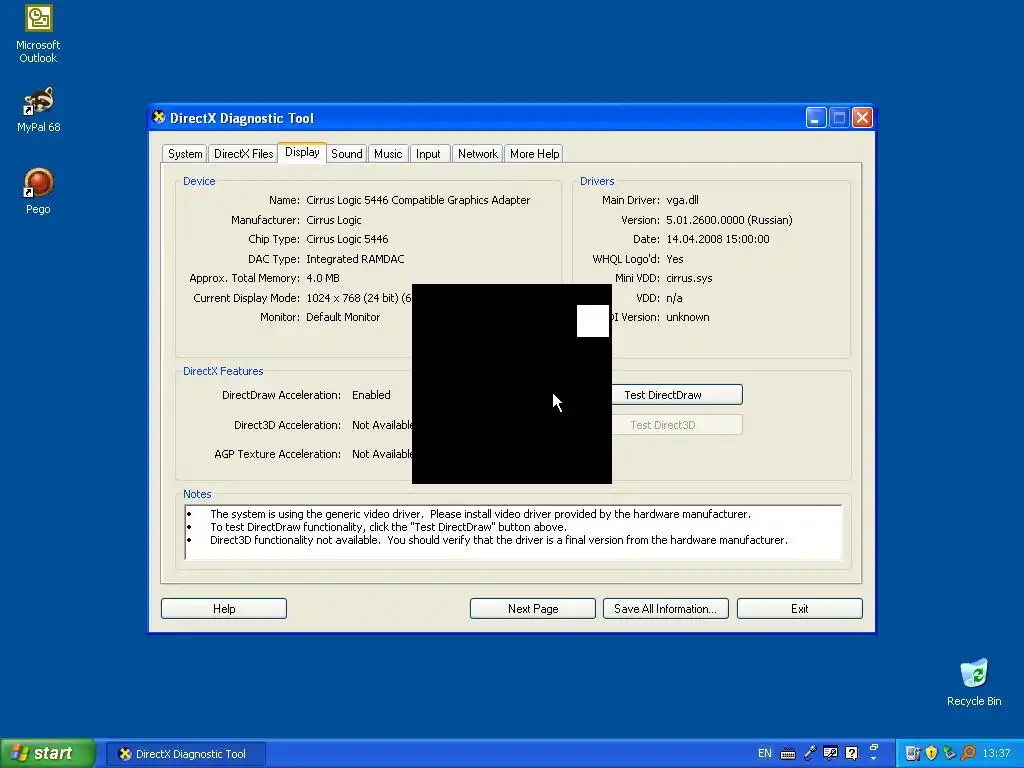
Task: Click main driver value 'vga.dll'
Action: (x=682, y=200)
